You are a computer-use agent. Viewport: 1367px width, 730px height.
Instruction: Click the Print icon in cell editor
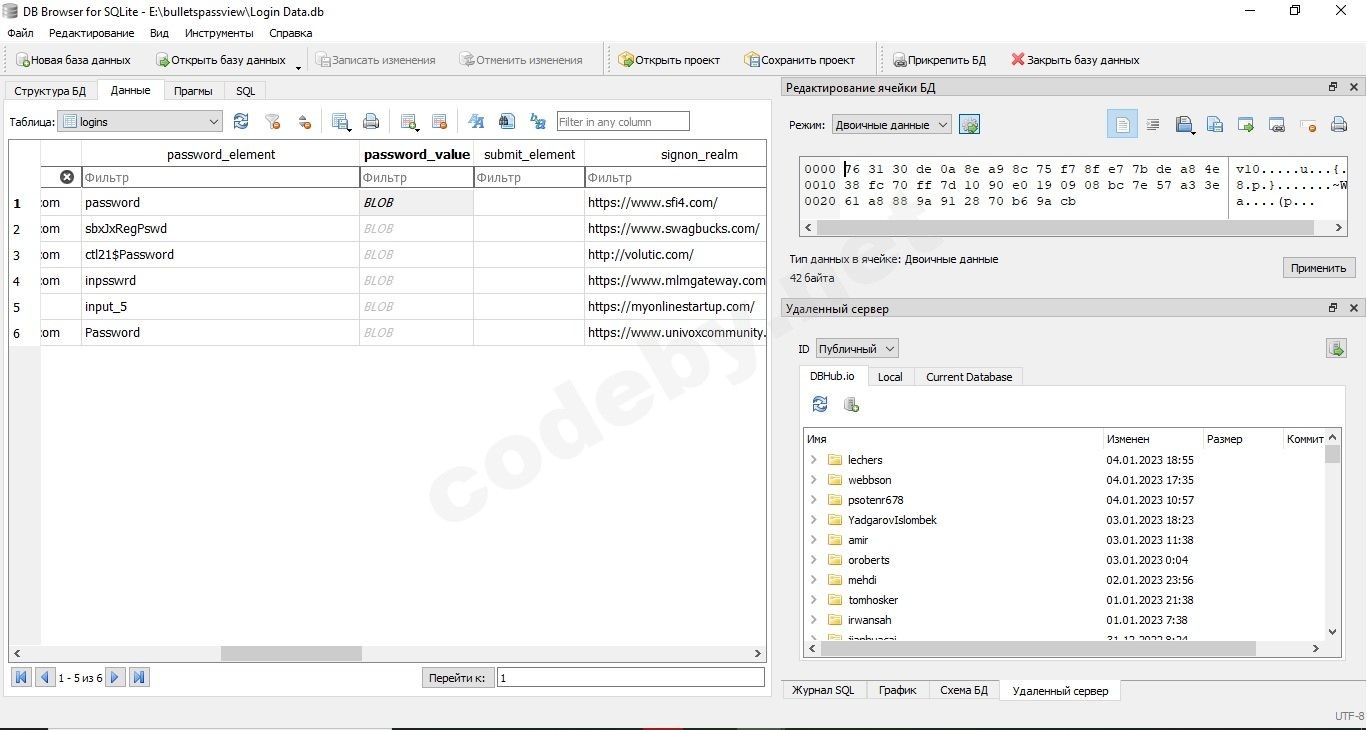(x=1339, y=125)
